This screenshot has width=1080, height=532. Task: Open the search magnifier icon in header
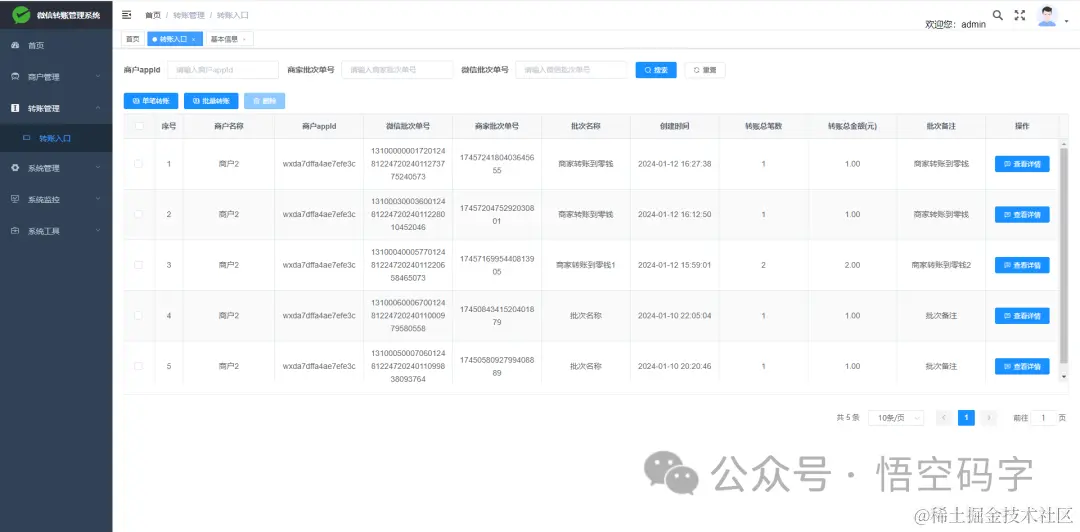point(997,14)
